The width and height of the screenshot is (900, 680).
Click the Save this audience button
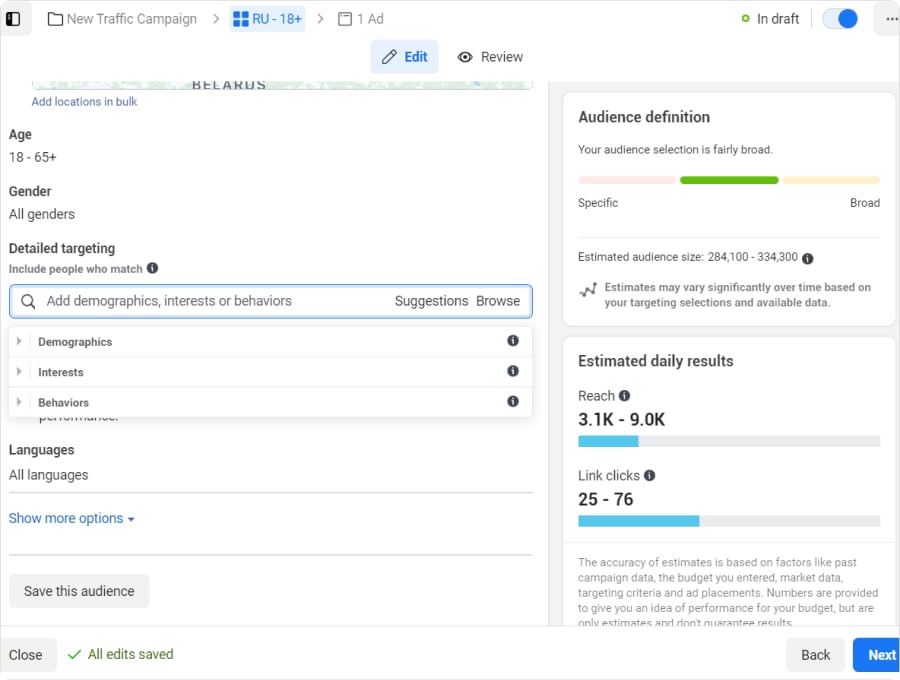pos(79,591)
